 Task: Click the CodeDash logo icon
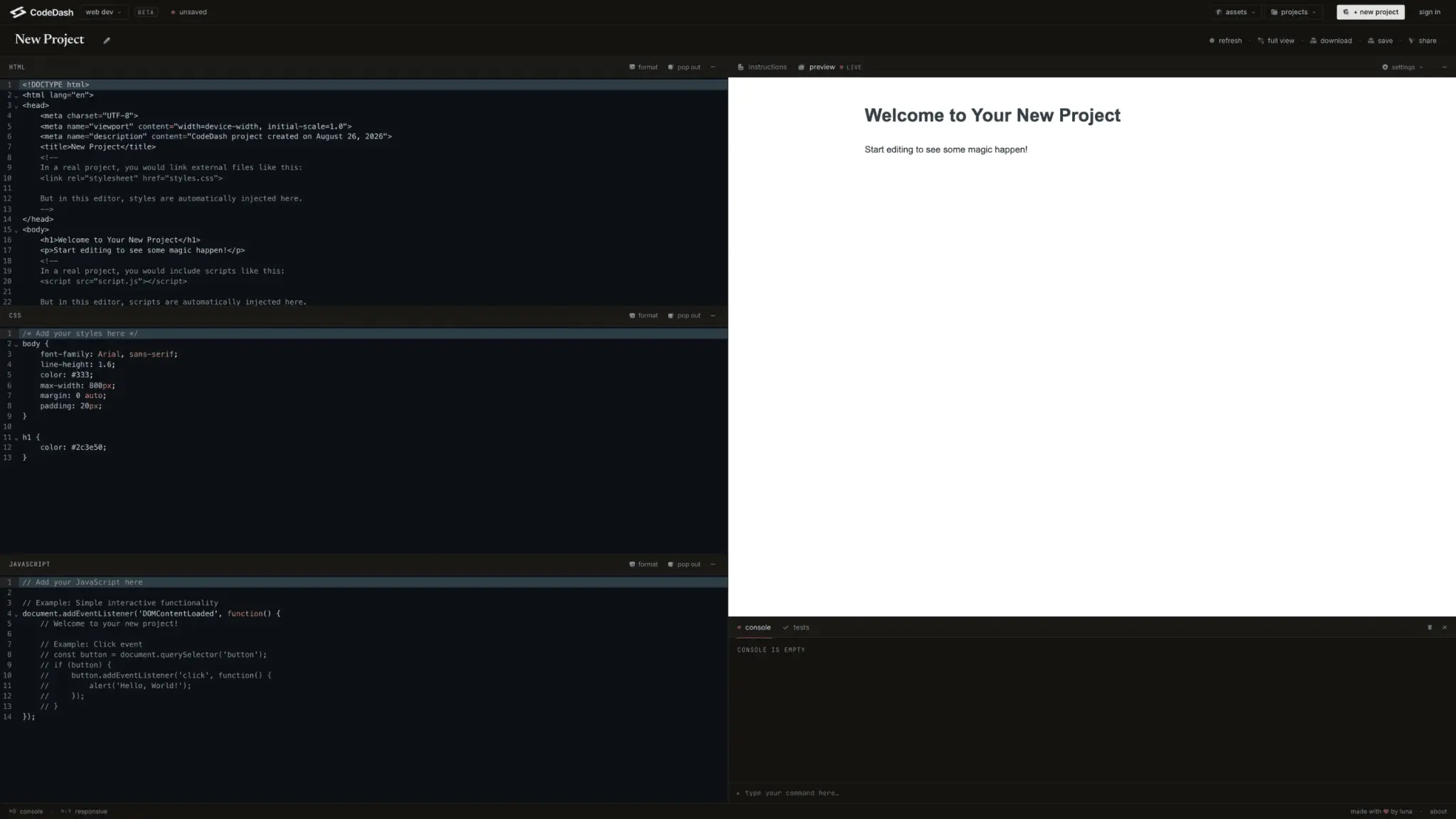point(18,12)
